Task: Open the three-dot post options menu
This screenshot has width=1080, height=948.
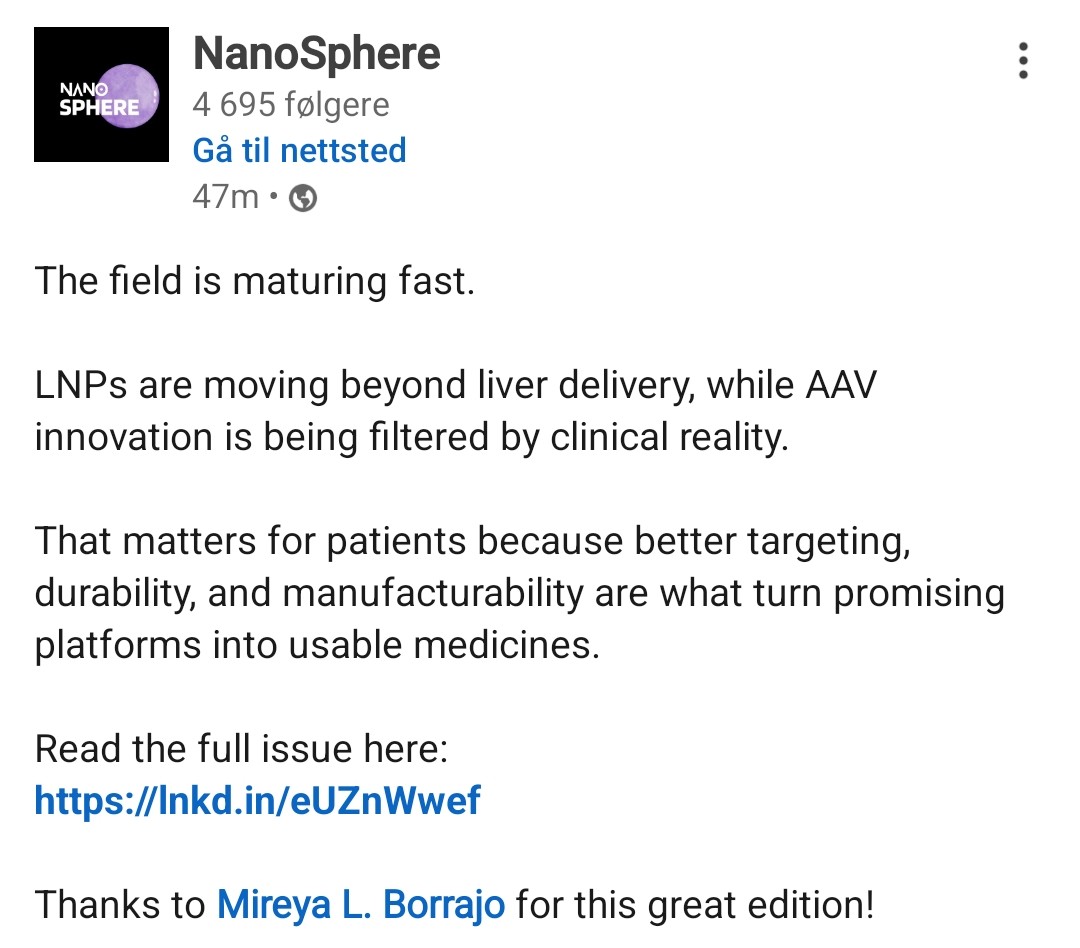Action: pos(1022,61)
